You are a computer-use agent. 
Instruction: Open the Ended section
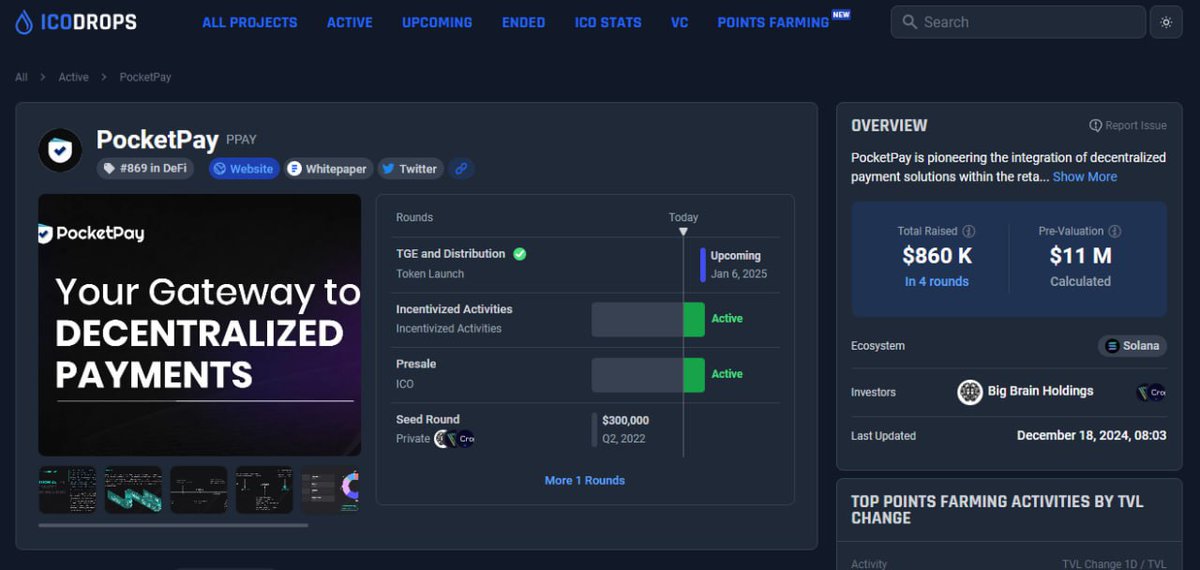pyautogui.click(x=524, y=22)
